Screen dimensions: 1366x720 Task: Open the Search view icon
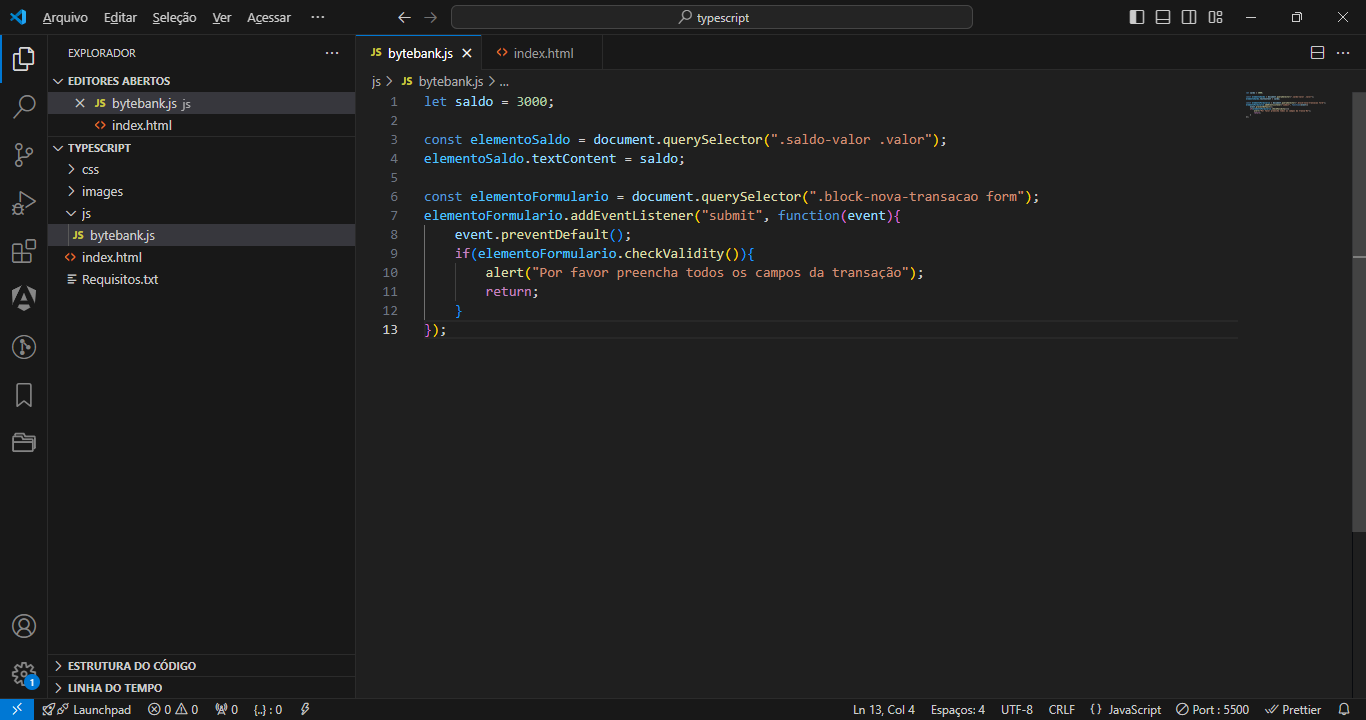[x=24, y=107]
